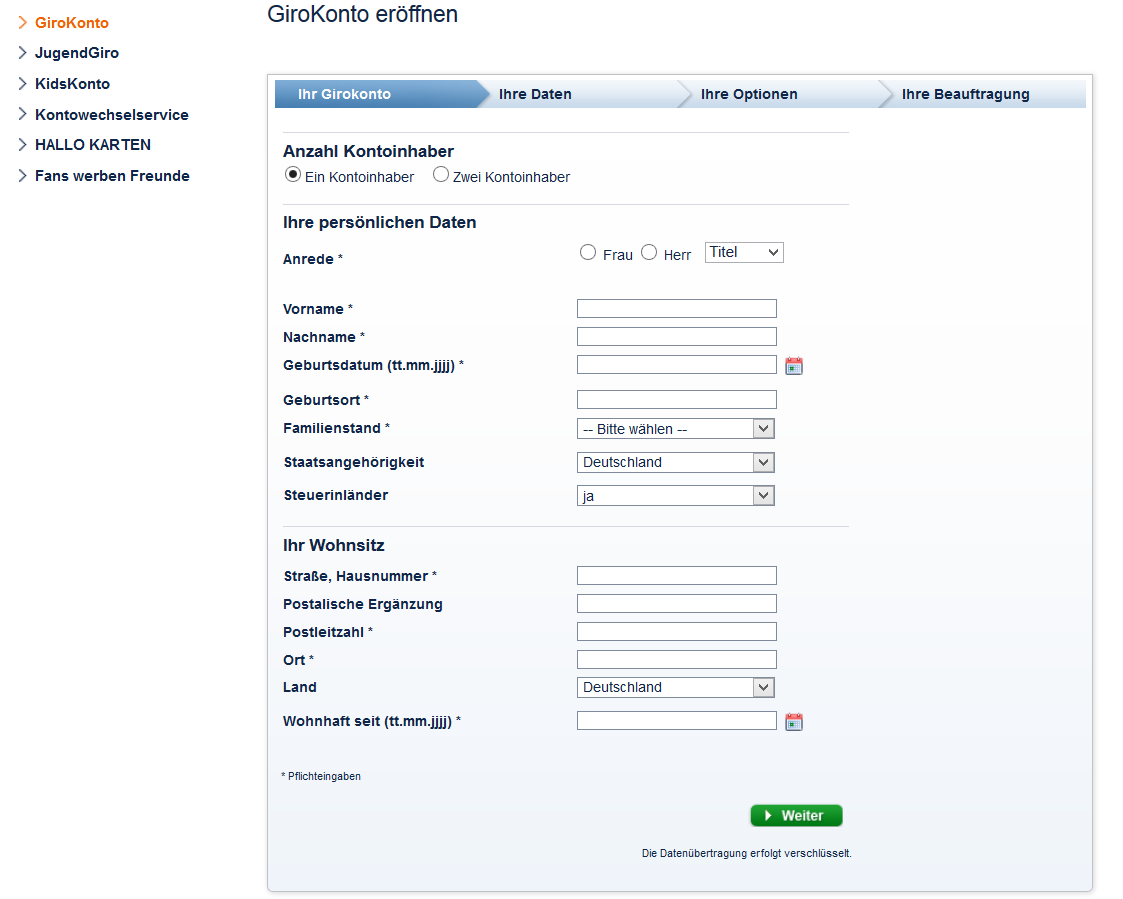Focus the Wohnhaft seit input field
The image size is (1123, 899).
(677, 721)
